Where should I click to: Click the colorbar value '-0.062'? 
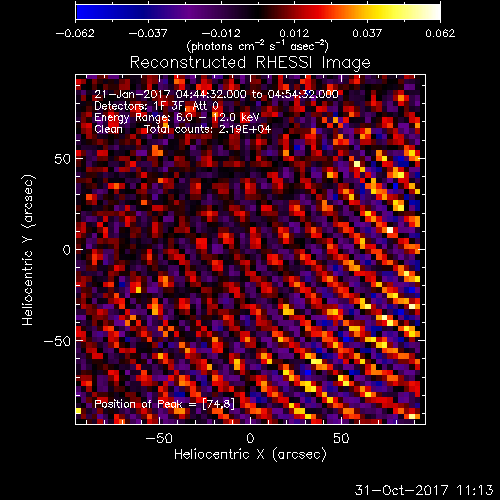click(x=75, y=33)
